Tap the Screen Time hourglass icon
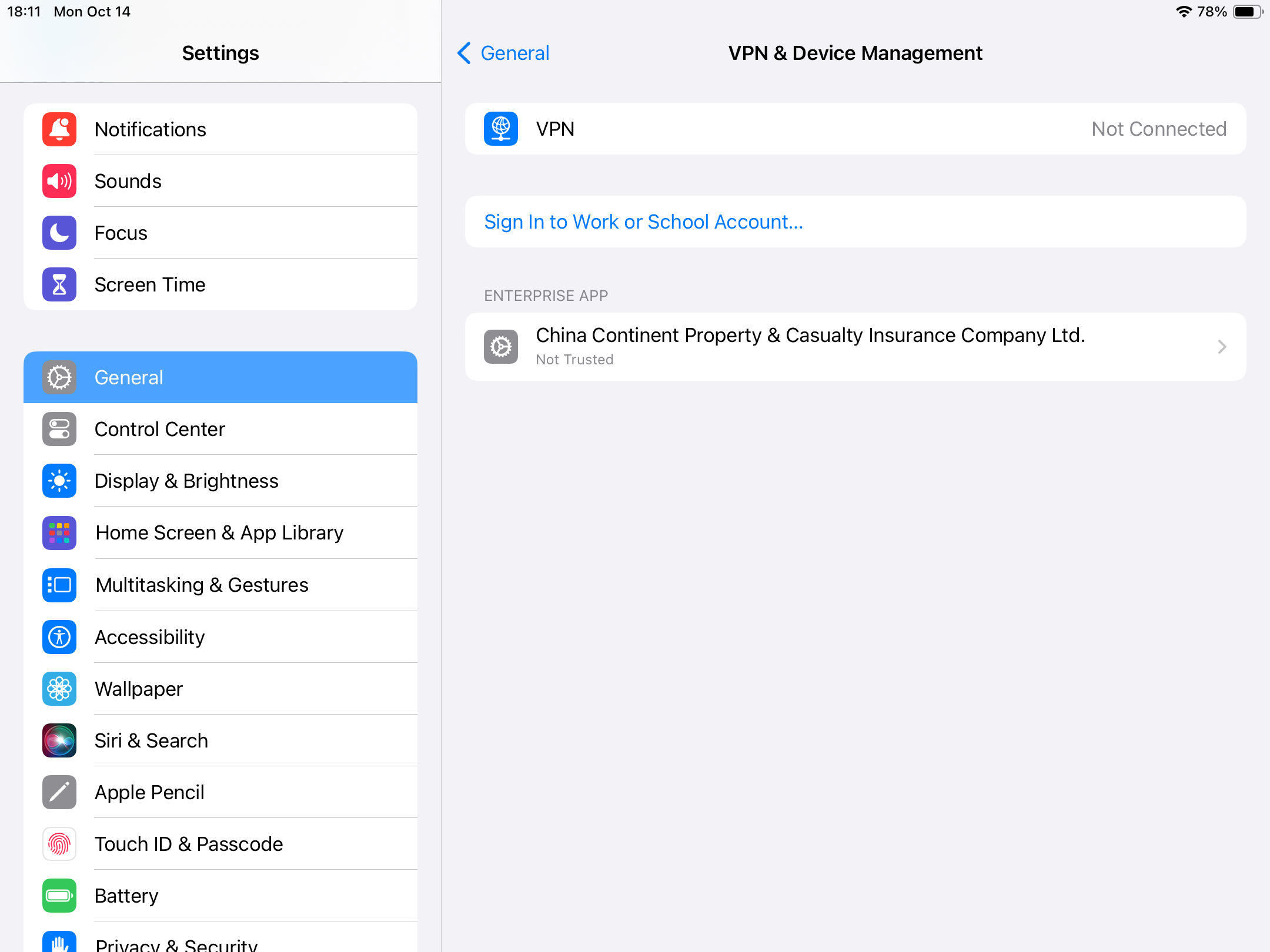This screenshot has height=952, width=1270. click(x=59, y=284)
